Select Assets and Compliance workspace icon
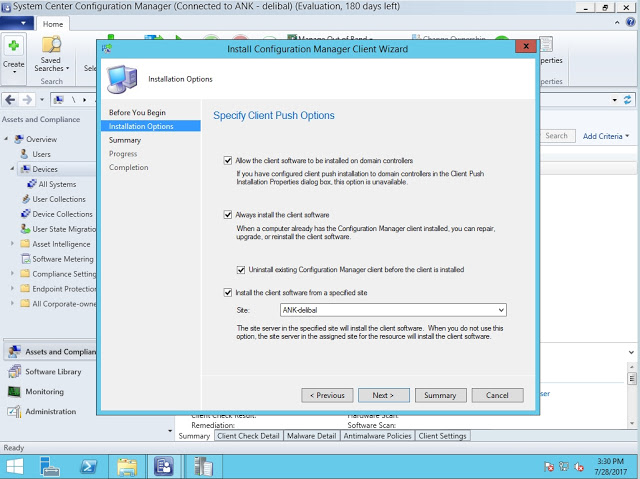Screen dimensions: 640x479 14,352
